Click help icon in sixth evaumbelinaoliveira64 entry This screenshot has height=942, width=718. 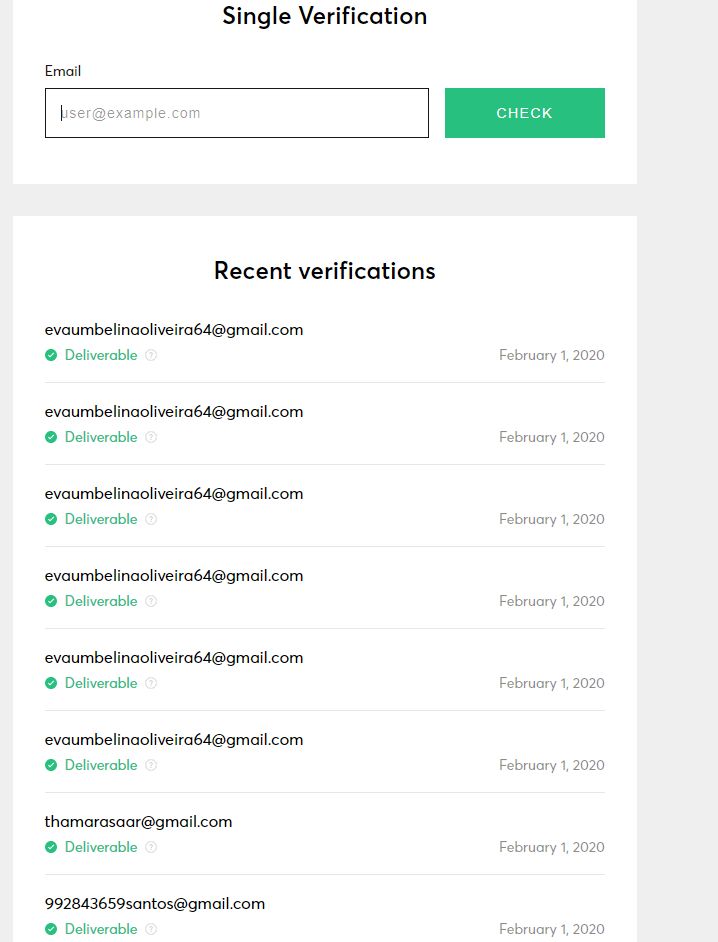[x=151, y=765]
